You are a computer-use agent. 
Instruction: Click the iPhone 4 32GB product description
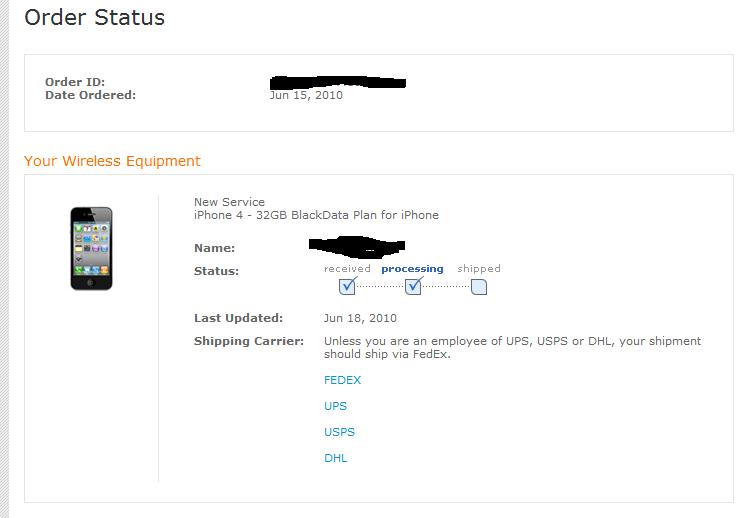tap(316, 215)
